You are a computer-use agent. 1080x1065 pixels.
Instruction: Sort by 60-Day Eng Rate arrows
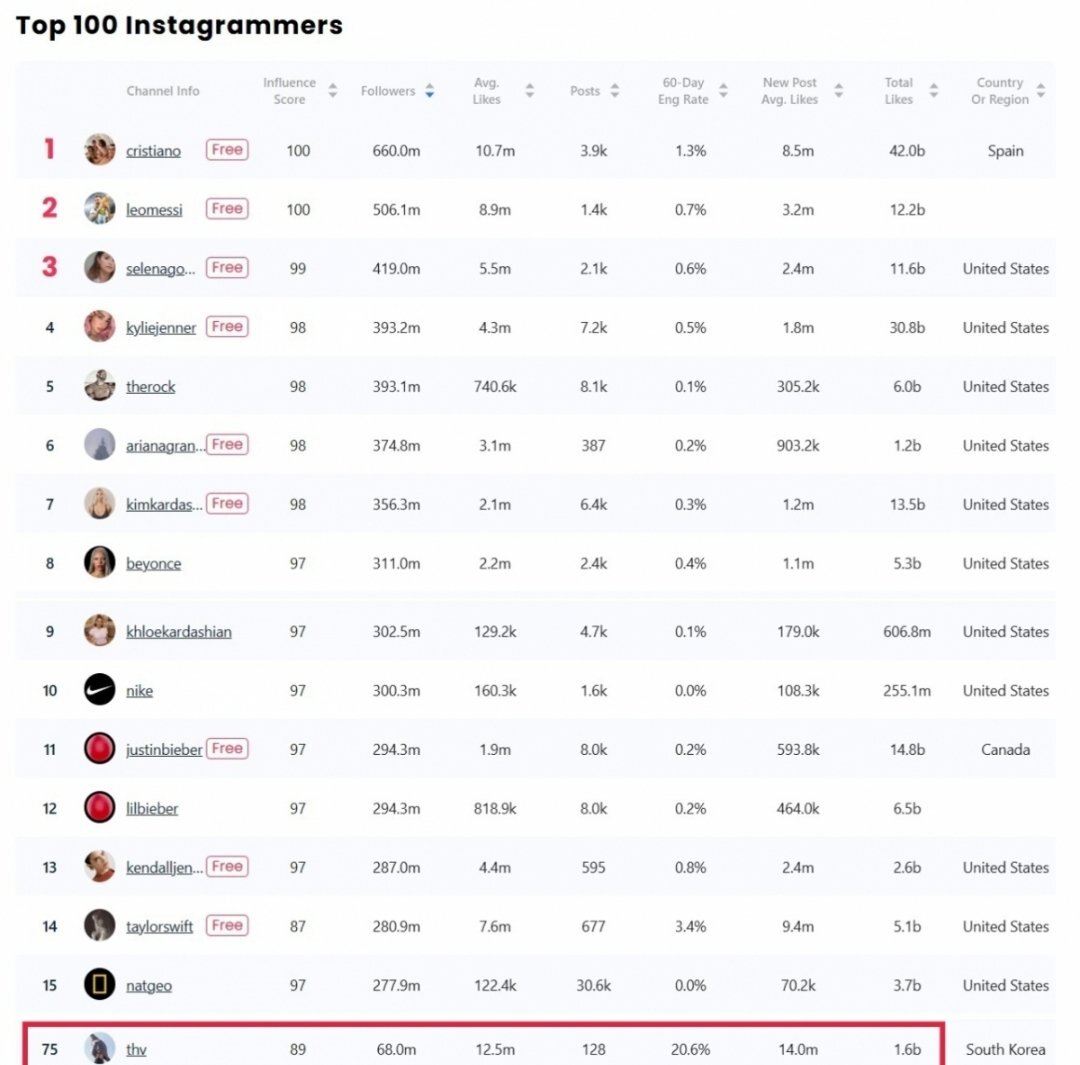[723, 90]
